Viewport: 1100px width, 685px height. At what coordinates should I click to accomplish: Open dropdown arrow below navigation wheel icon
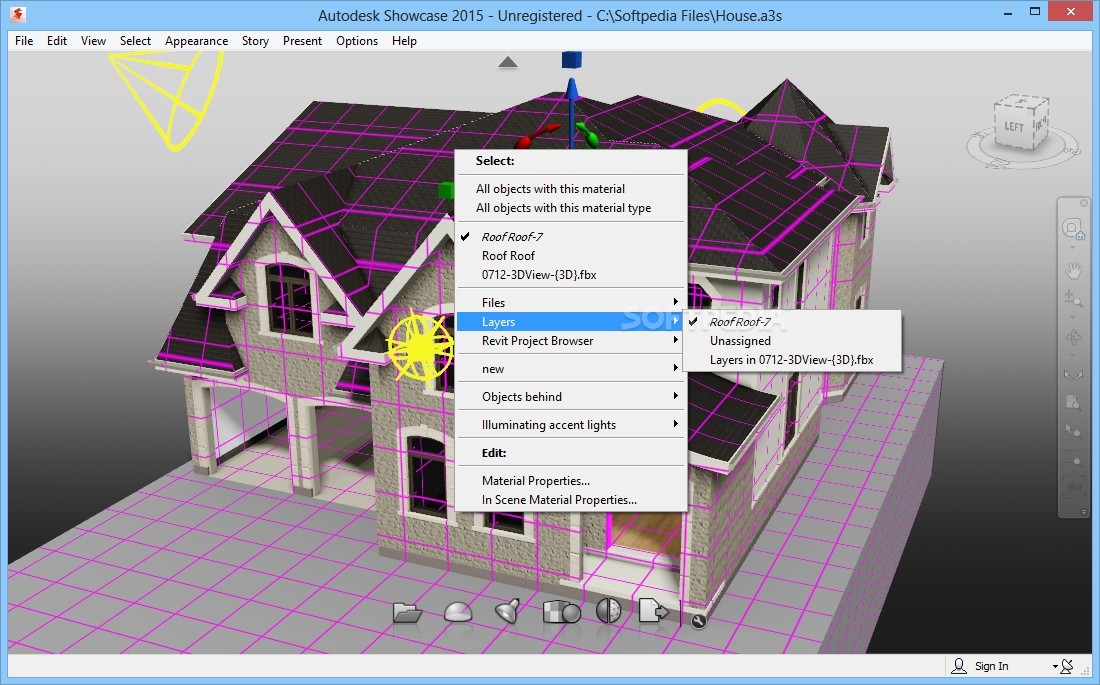tap(1073, 247)
